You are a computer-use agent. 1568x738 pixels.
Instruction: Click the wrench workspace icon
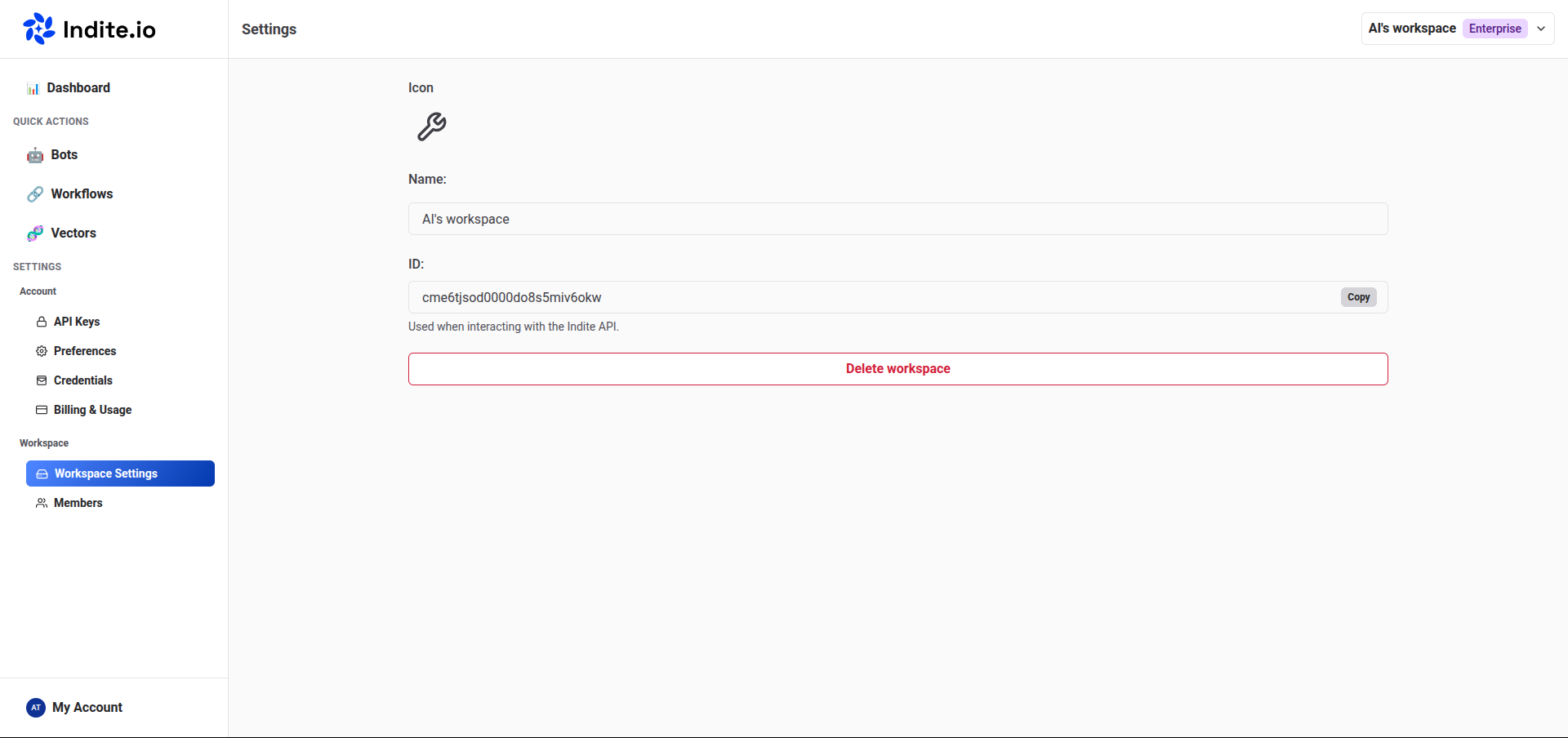[431, 127]
